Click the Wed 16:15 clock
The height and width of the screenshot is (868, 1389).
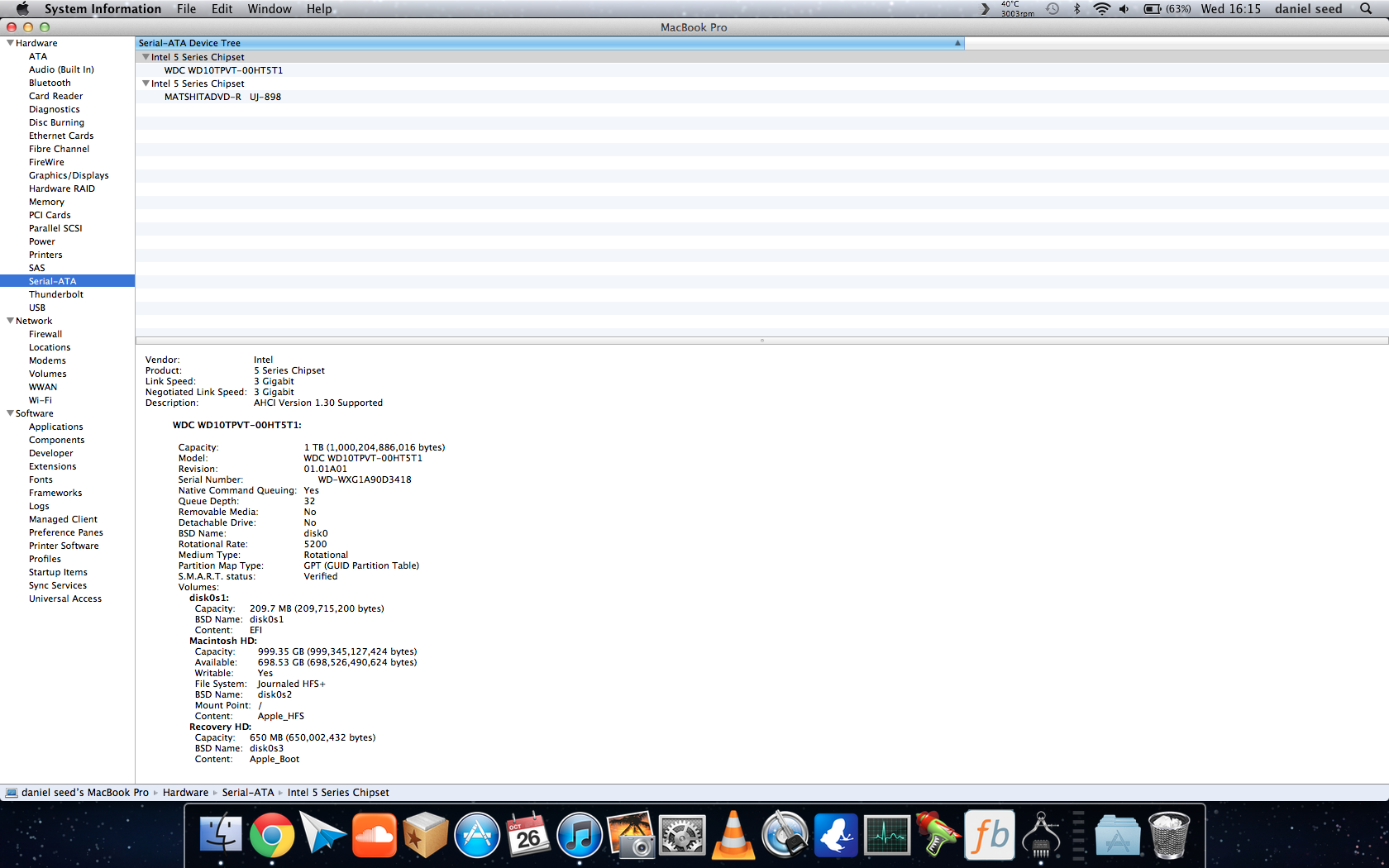[1230, 8]
